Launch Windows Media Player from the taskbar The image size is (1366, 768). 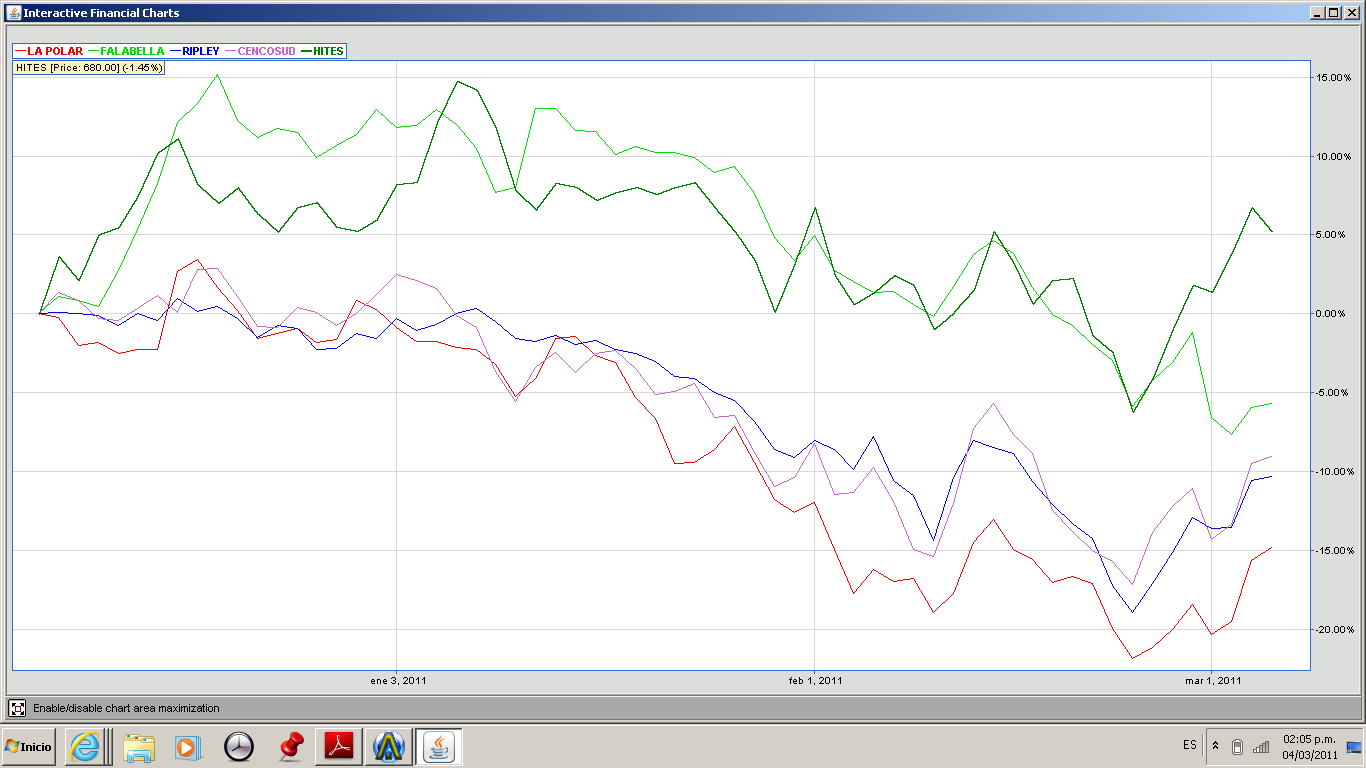pyautogui.click(x=187, y=746)
